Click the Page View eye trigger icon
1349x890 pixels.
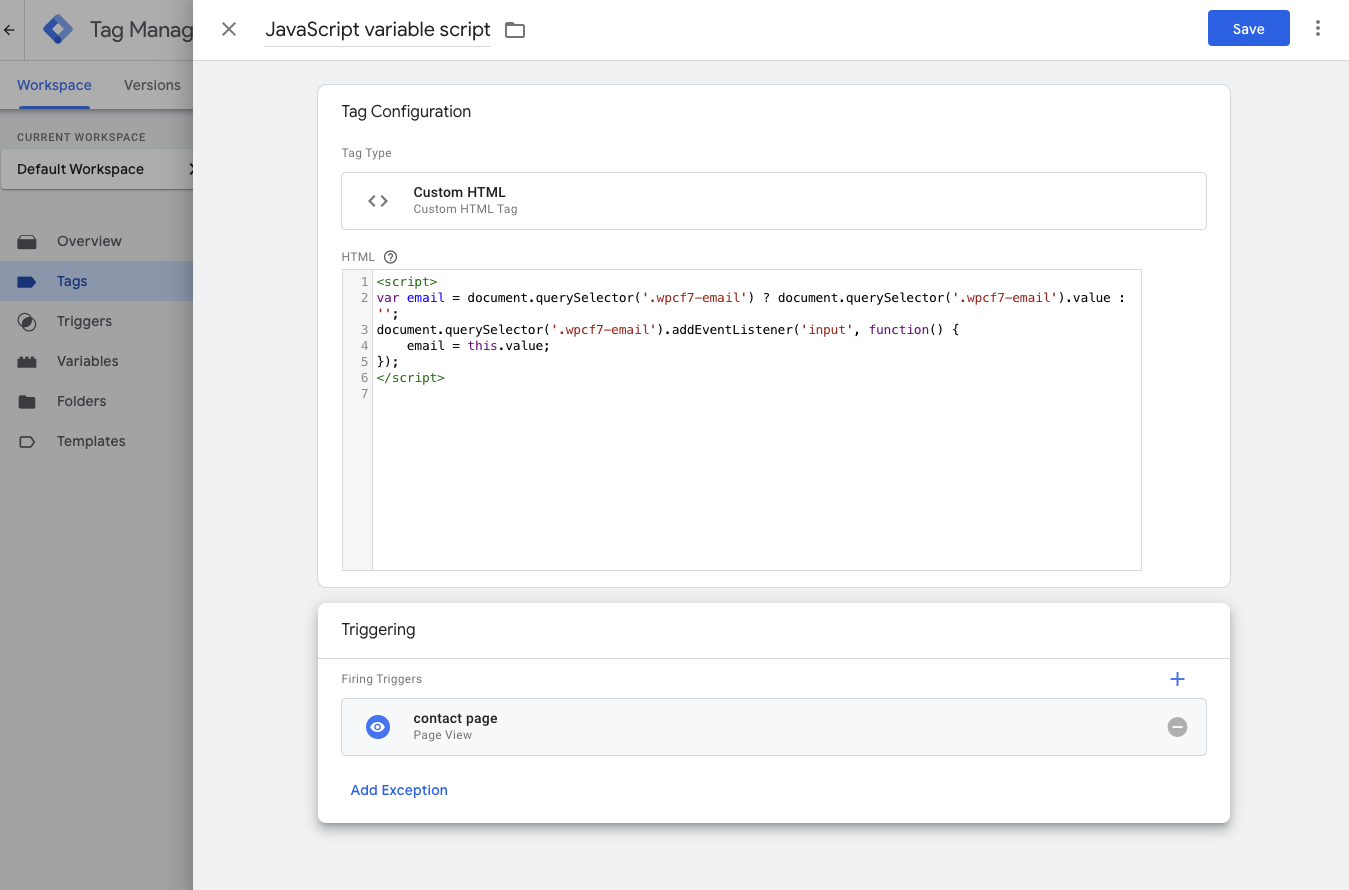377,727
